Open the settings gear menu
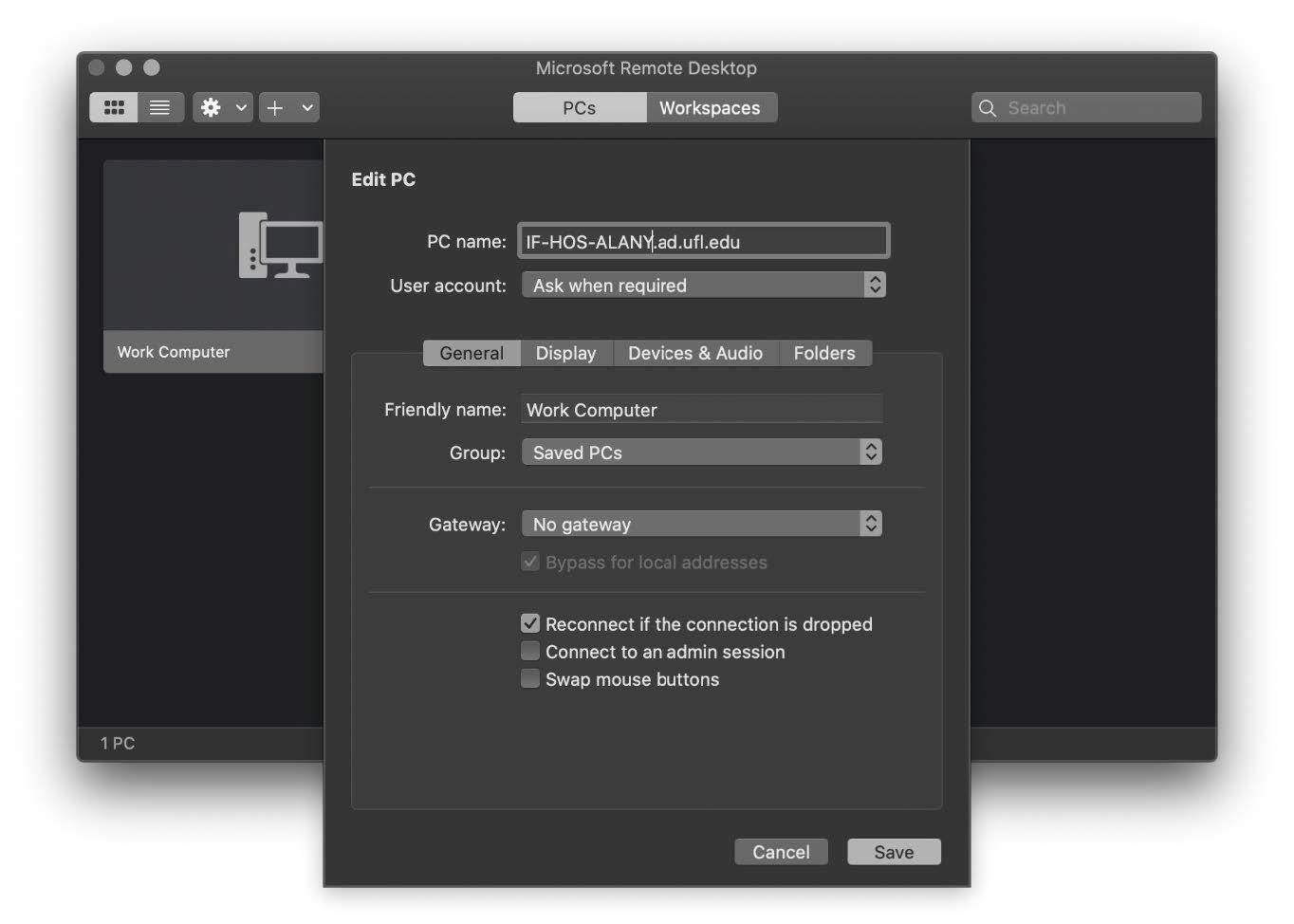1294x924 pixels. [222, 108]
